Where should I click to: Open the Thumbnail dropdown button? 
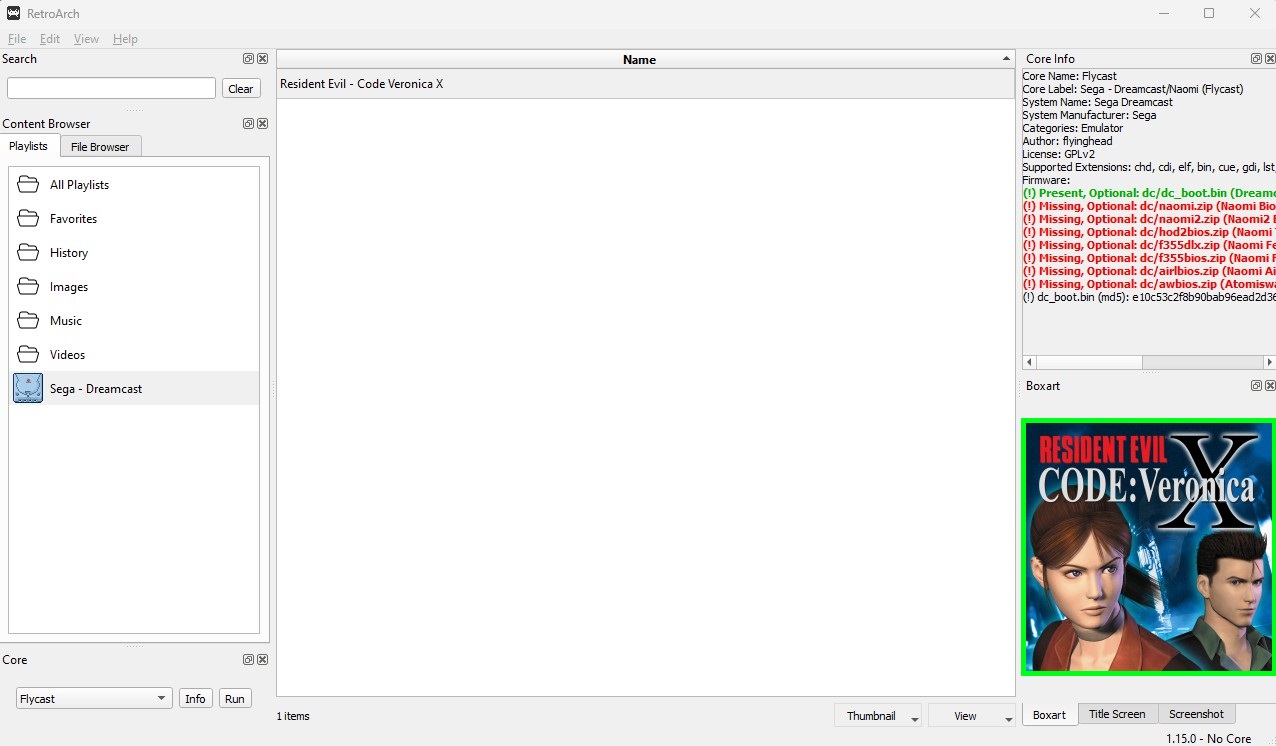pyautogui.click(x=879, y=716)
